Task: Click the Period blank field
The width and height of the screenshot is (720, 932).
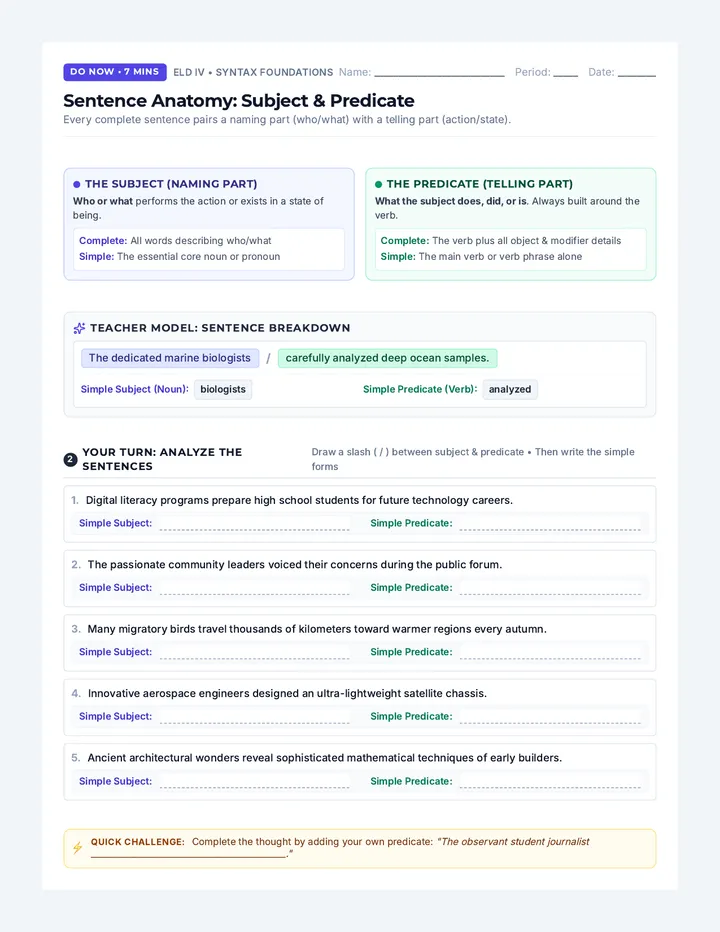Action: click(x=565, y=73)
